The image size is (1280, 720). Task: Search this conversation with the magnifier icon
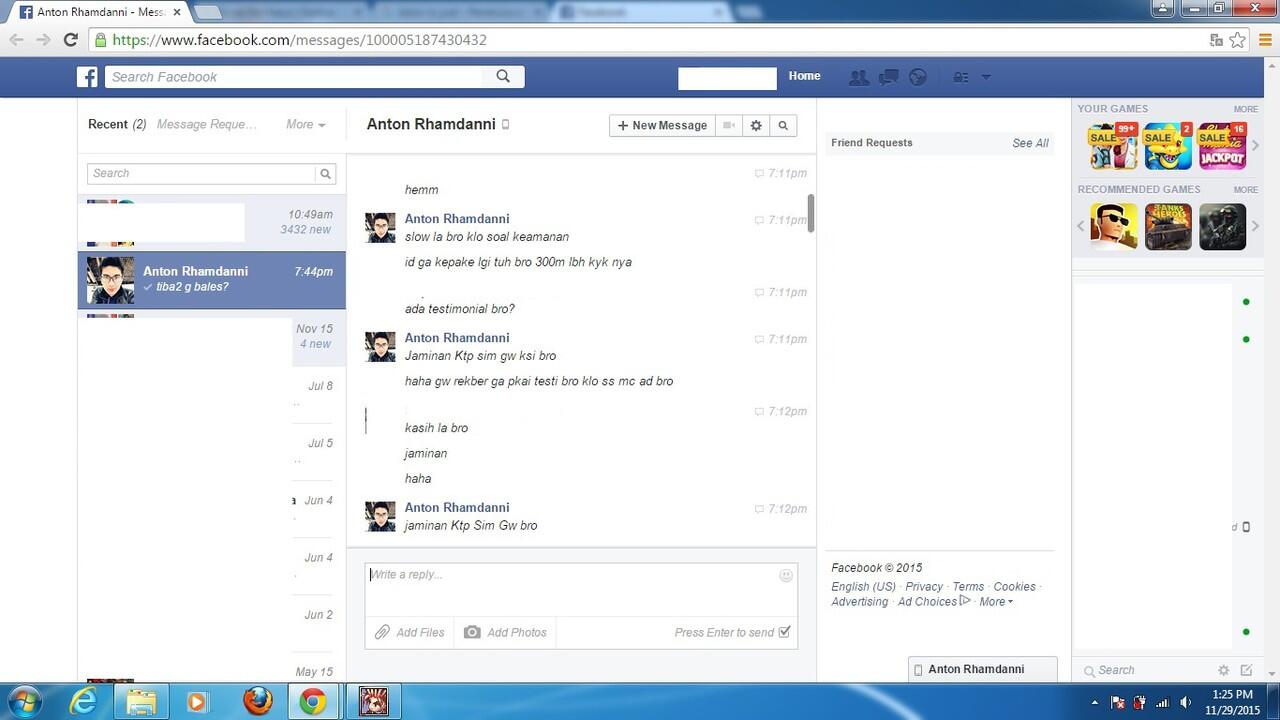pos(783,125)
